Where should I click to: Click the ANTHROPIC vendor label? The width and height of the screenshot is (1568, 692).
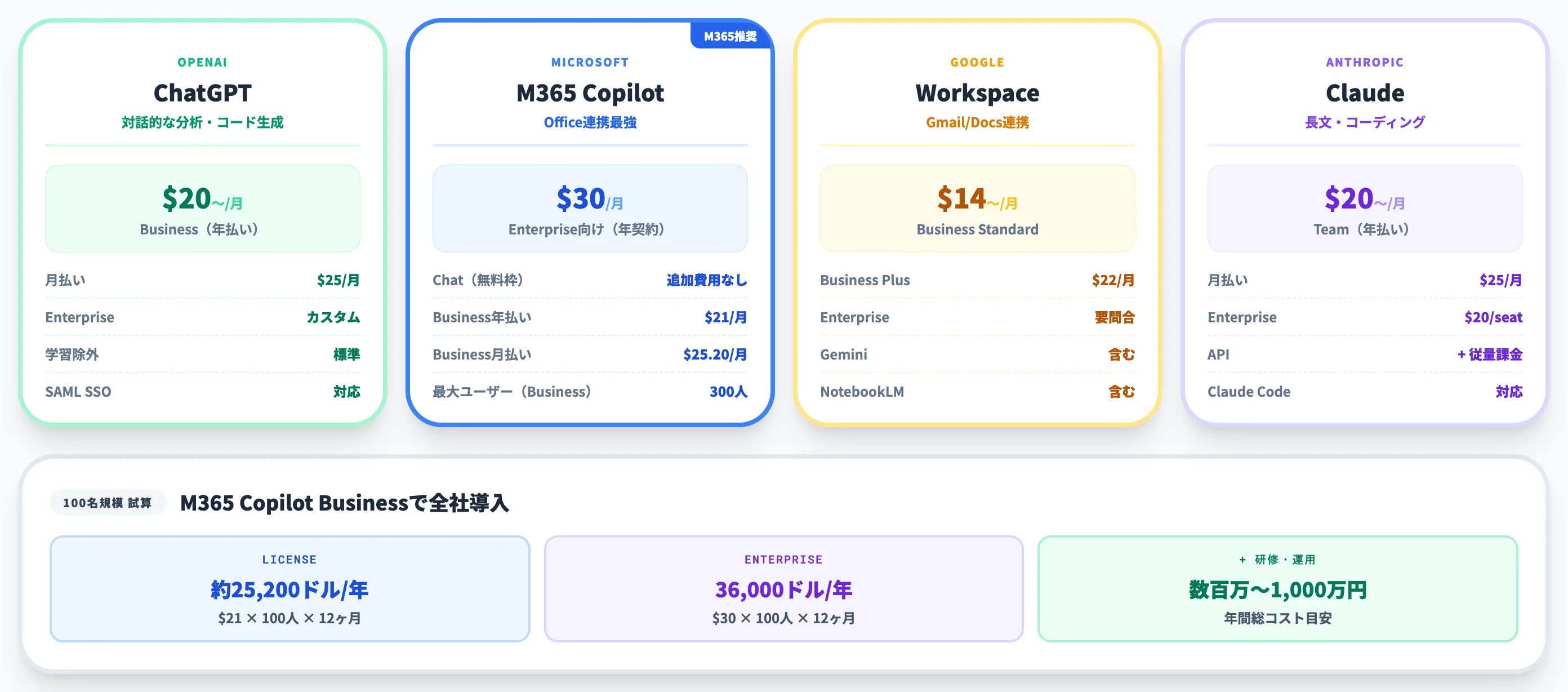[1365, 62]
